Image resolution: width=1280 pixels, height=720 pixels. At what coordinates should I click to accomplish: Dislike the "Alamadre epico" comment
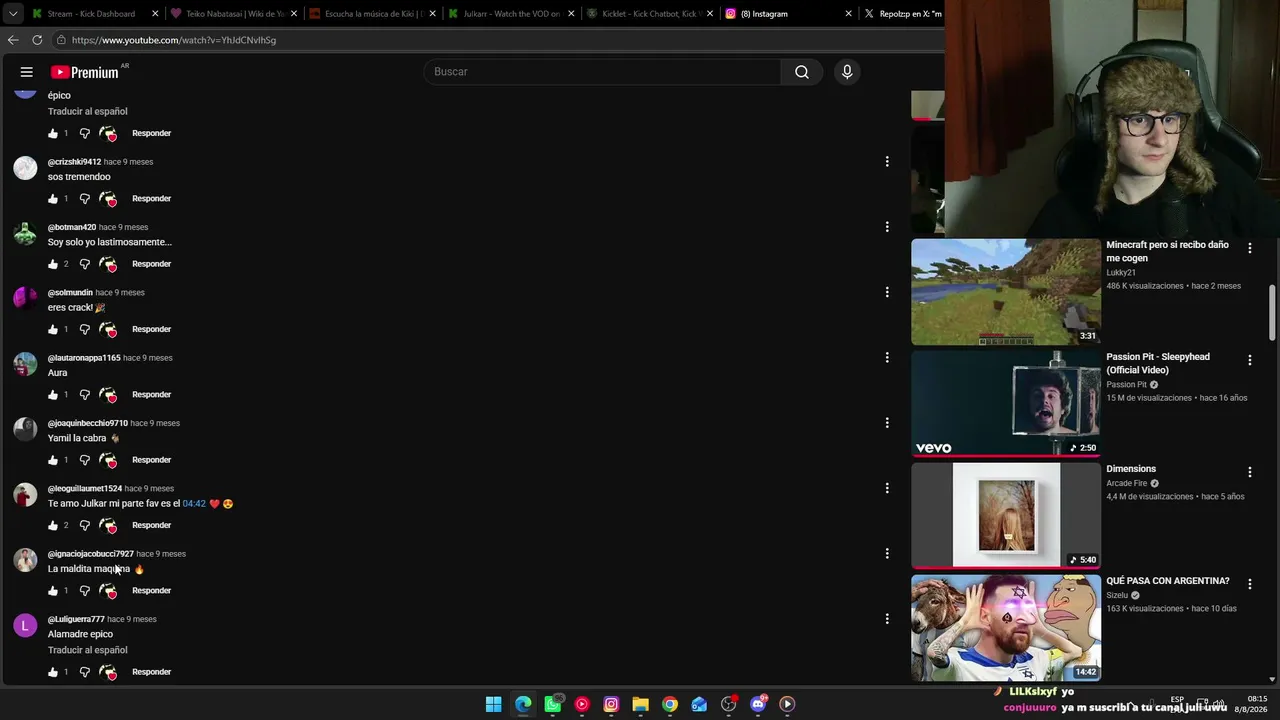click(85, 672)
